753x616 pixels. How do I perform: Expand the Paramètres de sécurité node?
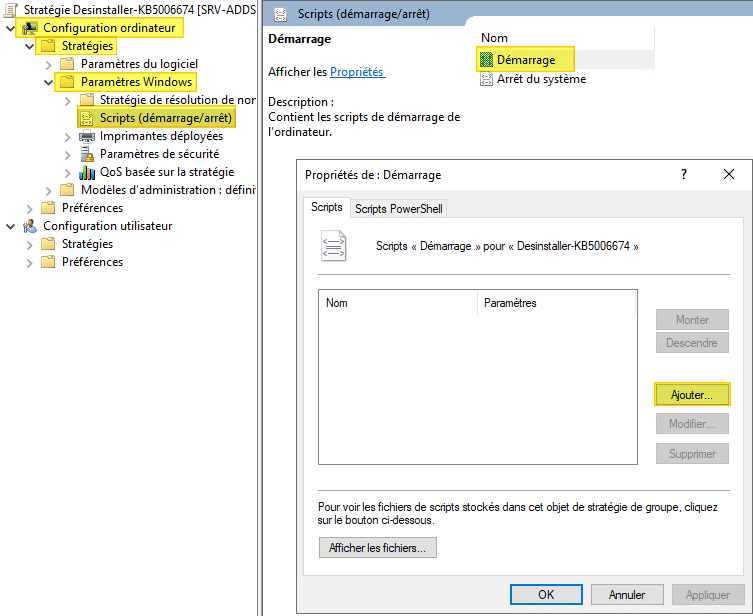pos(68,155)
